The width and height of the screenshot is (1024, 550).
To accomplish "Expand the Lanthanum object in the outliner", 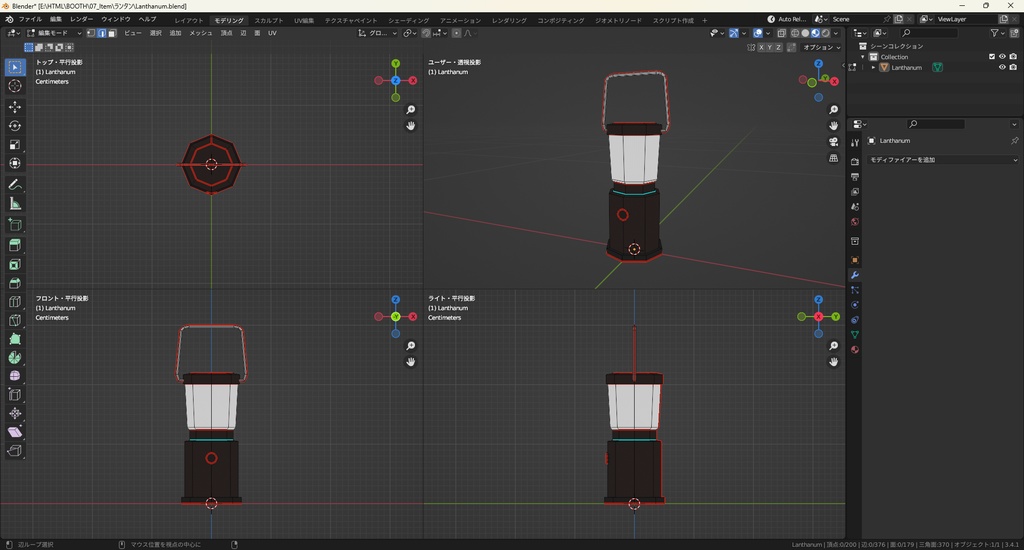I will 874,68.
